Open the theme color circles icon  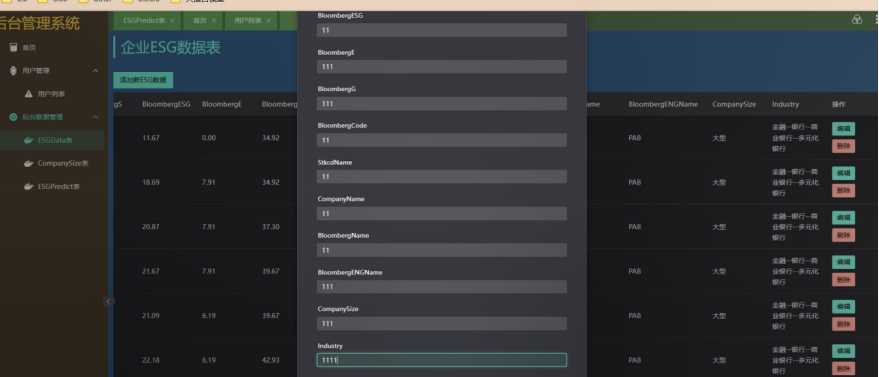click(x=857, y=20)
